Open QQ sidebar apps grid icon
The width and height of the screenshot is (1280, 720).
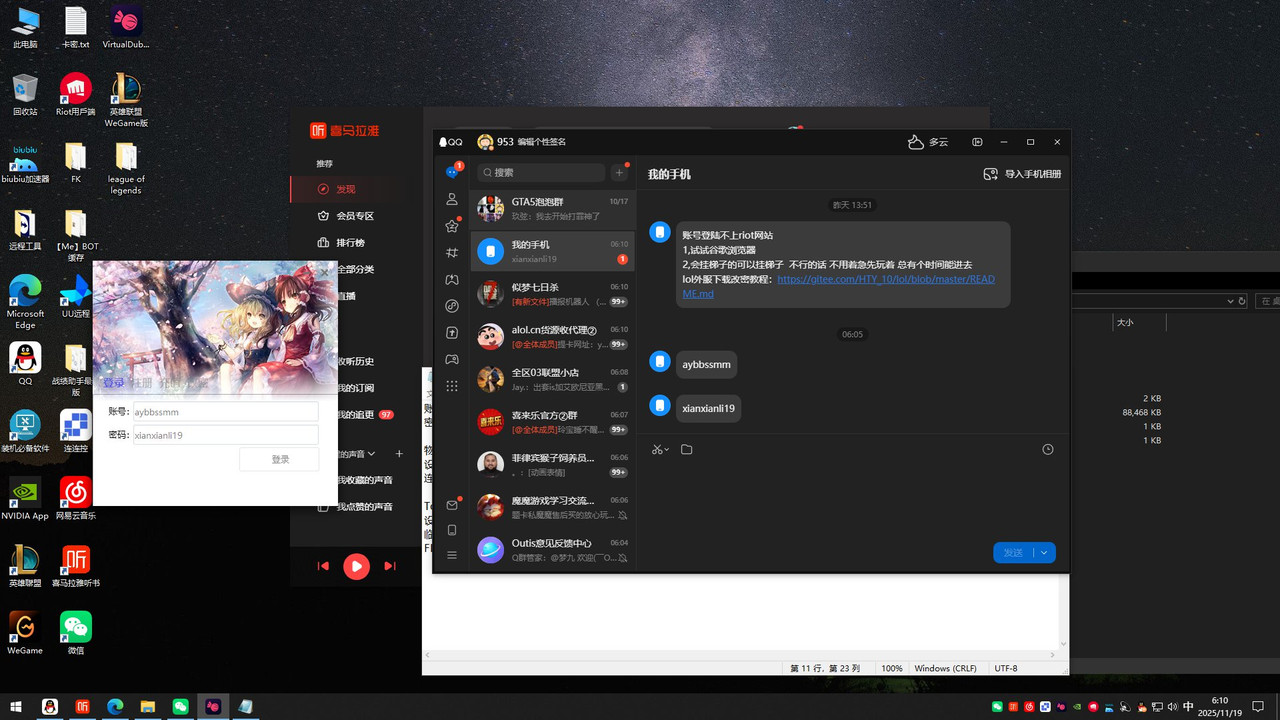point(452,386)
